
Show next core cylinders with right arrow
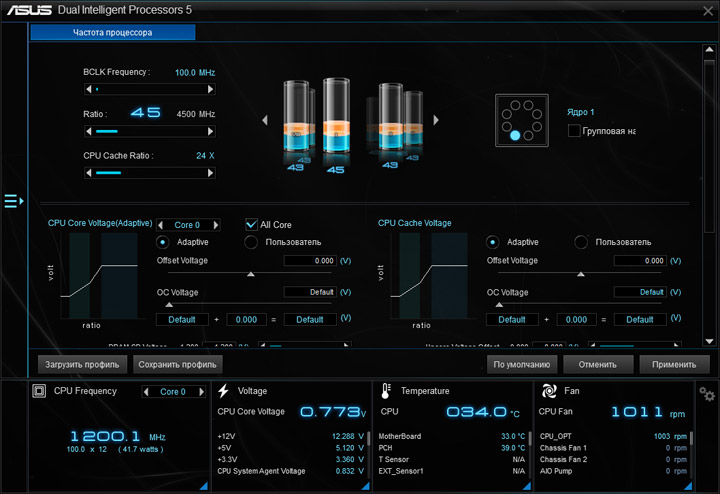tap(436, 120)
